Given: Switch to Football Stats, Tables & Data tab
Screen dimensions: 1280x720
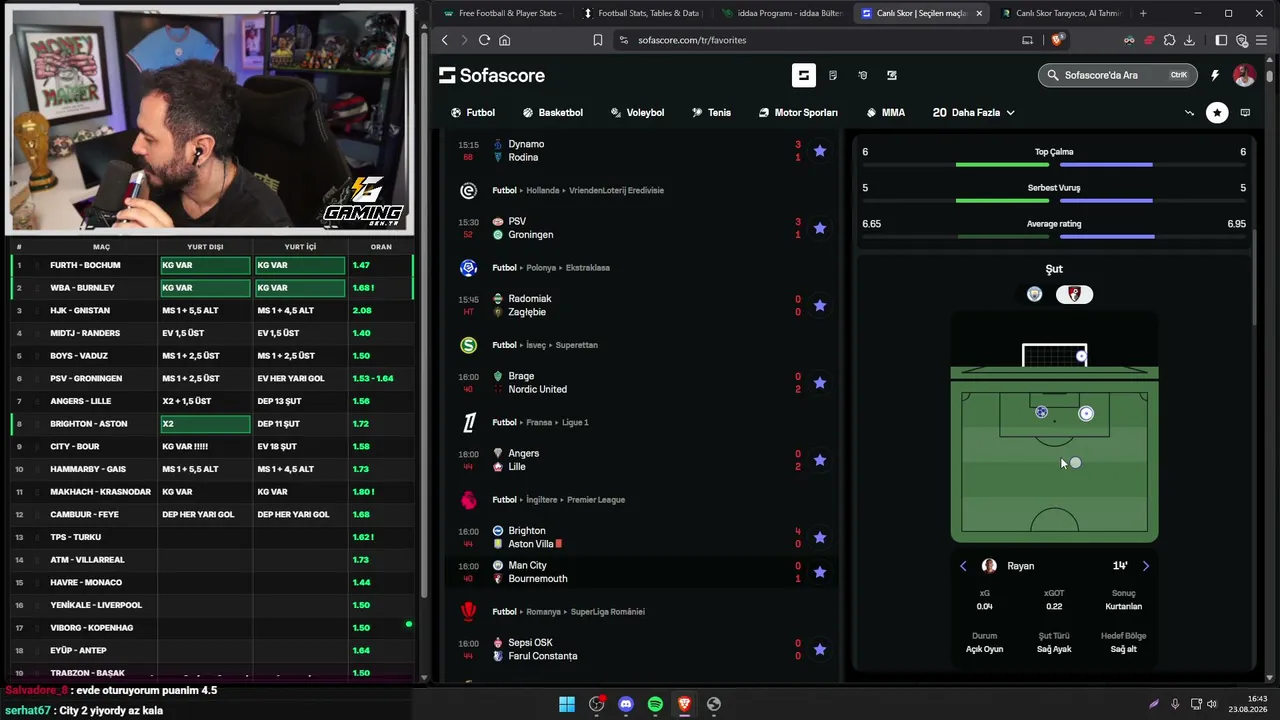Looking at the screenshot, I should coord(641,13).
